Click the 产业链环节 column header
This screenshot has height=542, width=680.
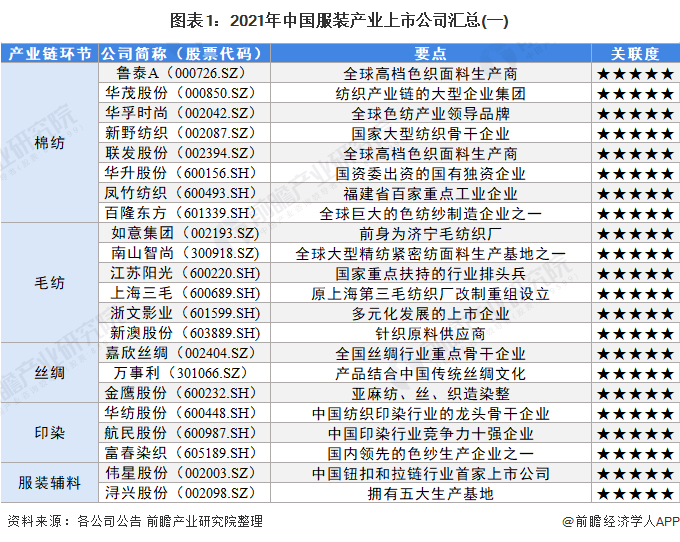coord(49,54)
